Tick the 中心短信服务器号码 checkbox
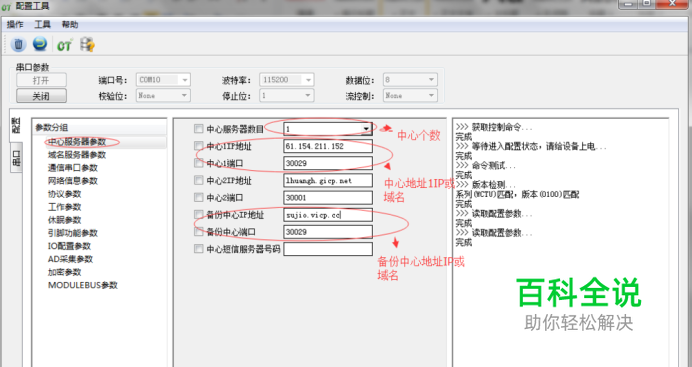 tap(199, 249)
